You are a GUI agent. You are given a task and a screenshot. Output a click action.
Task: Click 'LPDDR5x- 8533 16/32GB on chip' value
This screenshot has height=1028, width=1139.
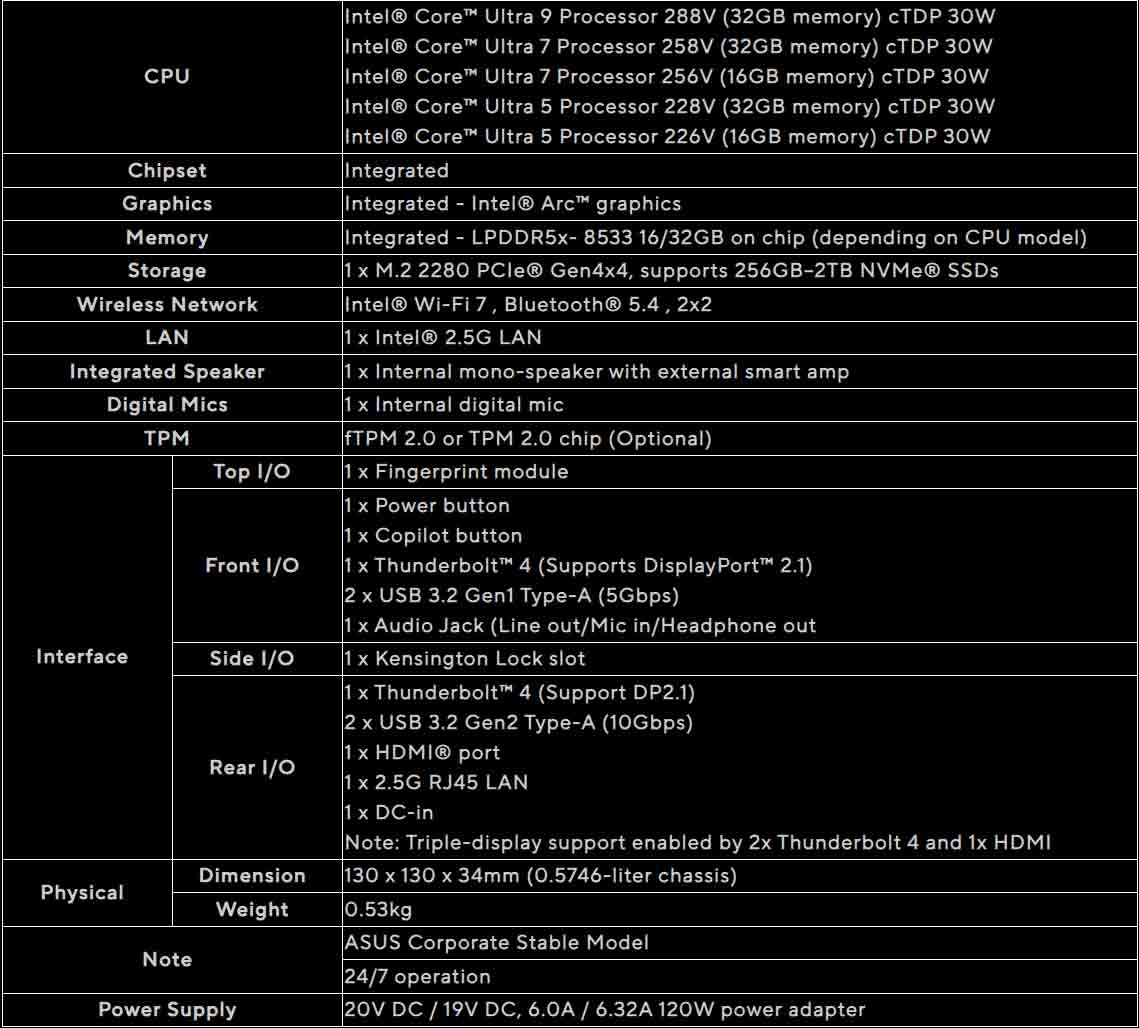[716, 238]
